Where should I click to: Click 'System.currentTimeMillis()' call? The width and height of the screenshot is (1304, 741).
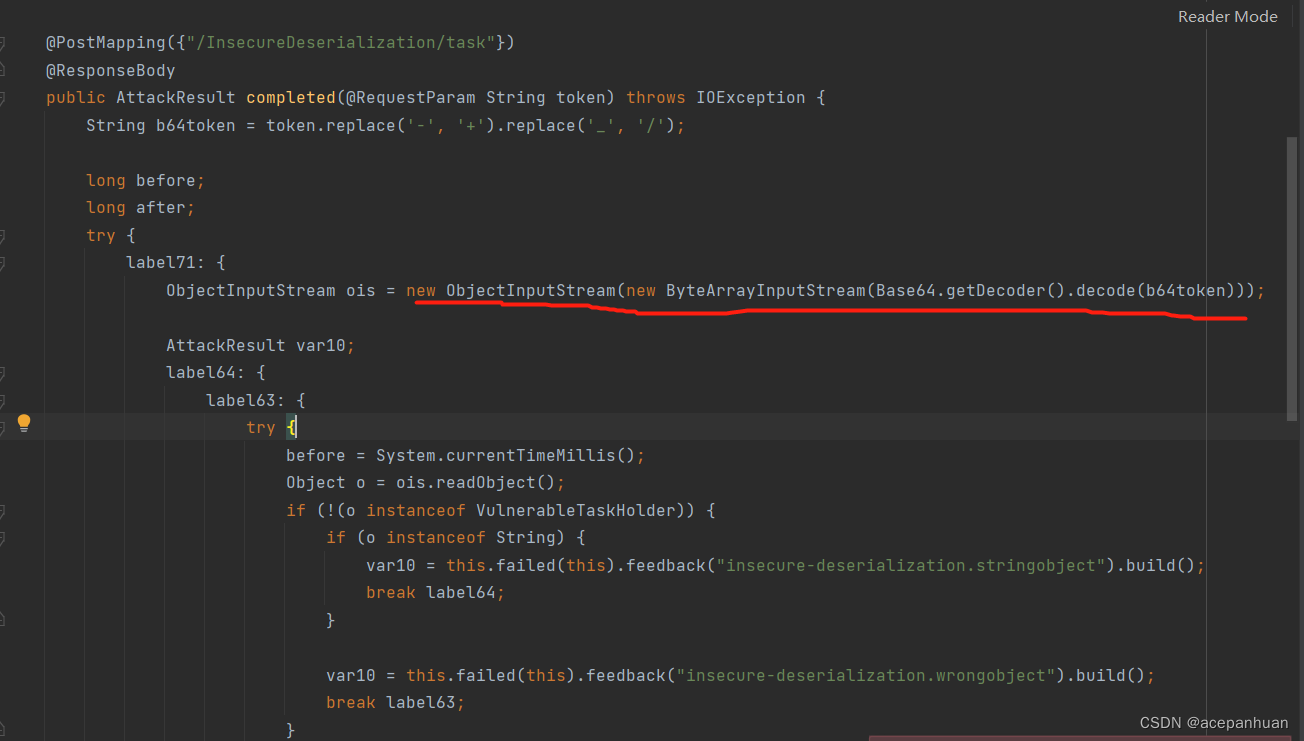coord(505,456)
